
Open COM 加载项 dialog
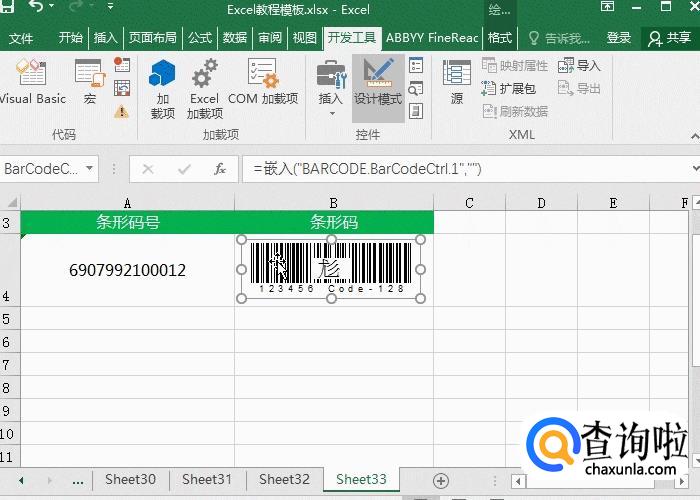click(x=262, y=83)
